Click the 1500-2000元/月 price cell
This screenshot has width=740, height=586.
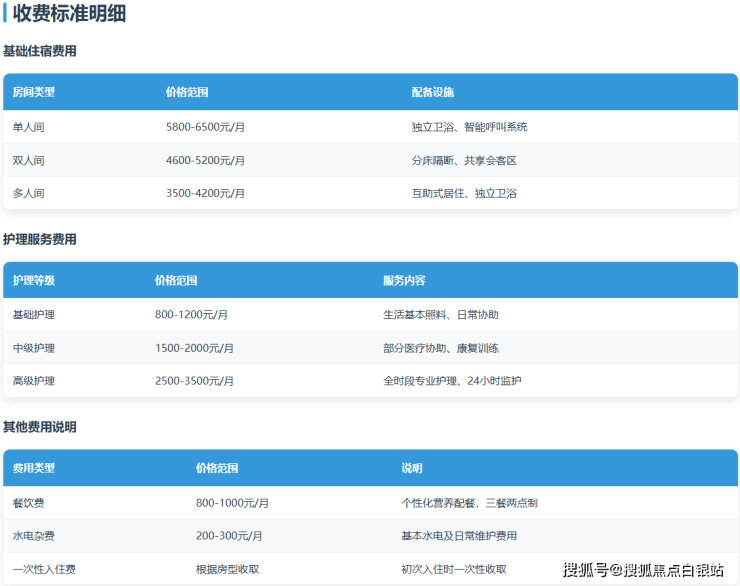(194, 348)
